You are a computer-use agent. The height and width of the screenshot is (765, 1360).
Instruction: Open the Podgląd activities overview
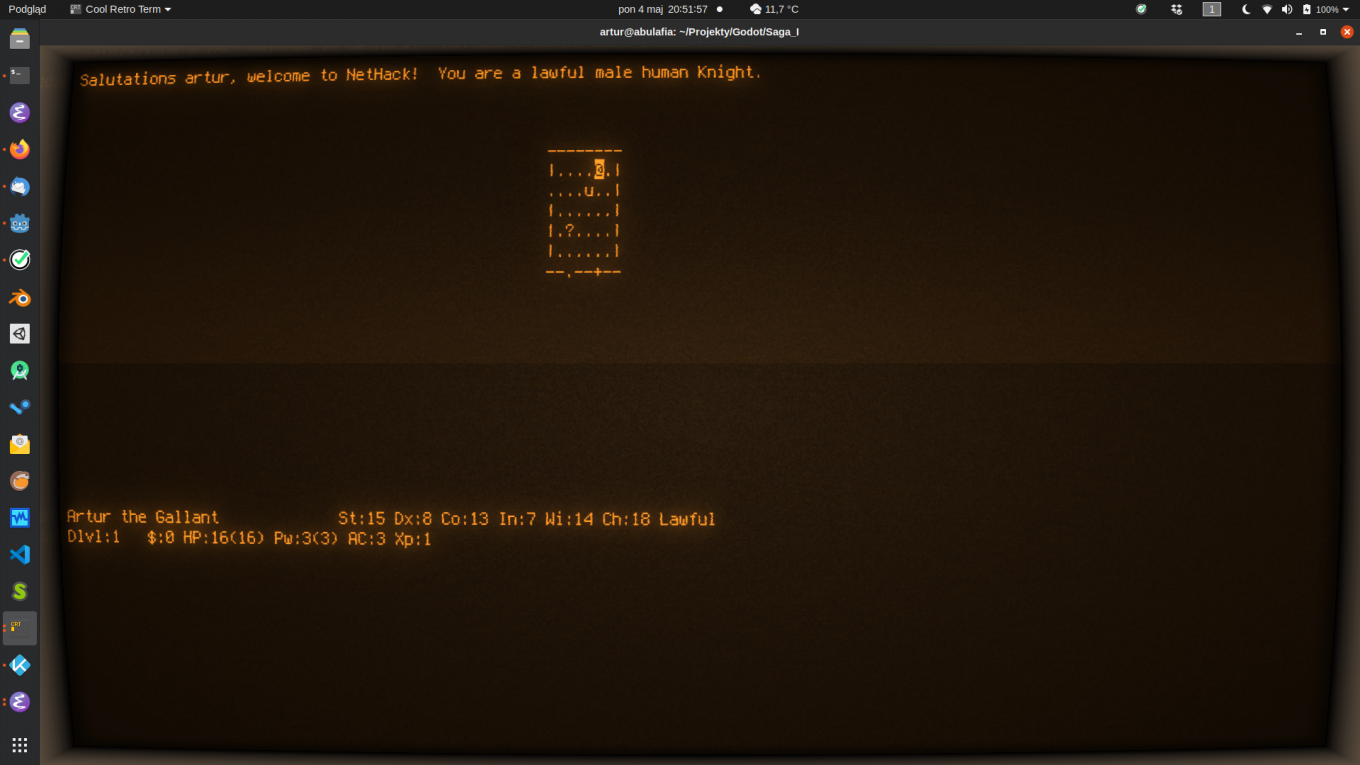27,9
